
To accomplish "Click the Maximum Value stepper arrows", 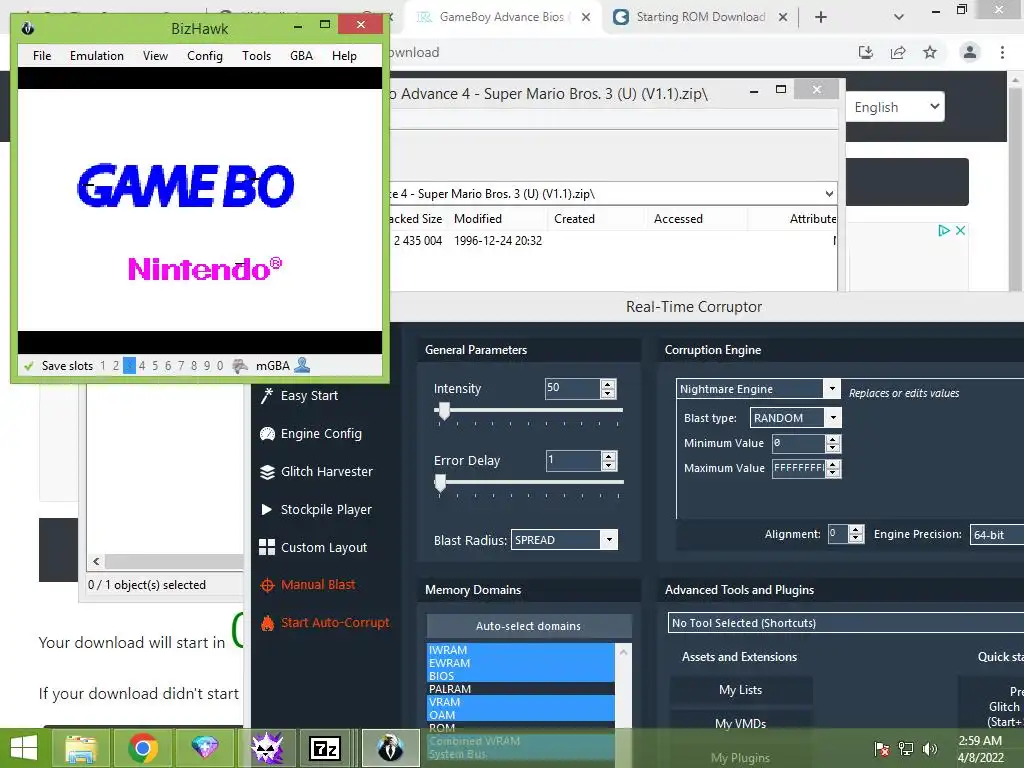I will [833, 468].
